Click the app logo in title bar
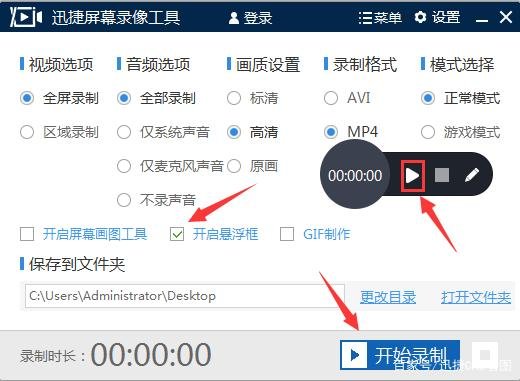 tap(26, 16)
